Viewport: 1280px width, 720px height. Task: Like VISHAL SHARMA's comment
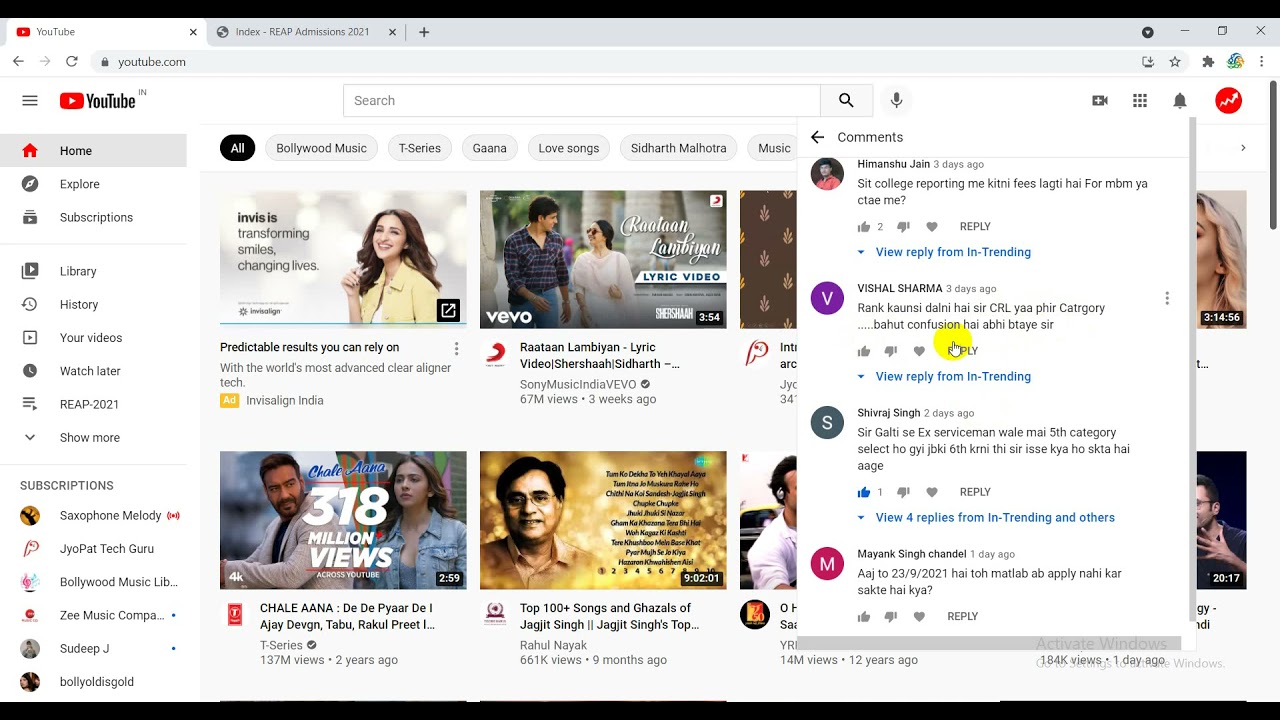(864, 351)
